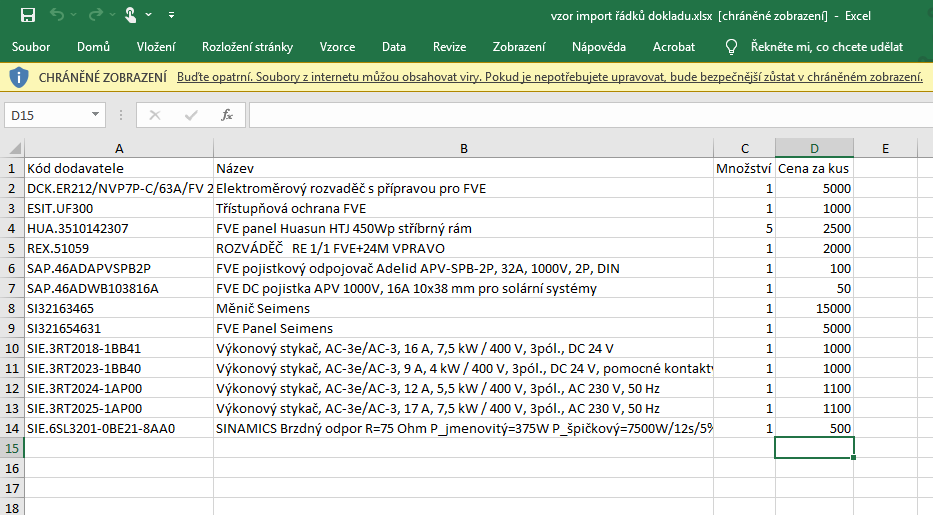Open the Customize Quick Access Toolbar dropdown
The image size is (933, 515).
[171, 14]
